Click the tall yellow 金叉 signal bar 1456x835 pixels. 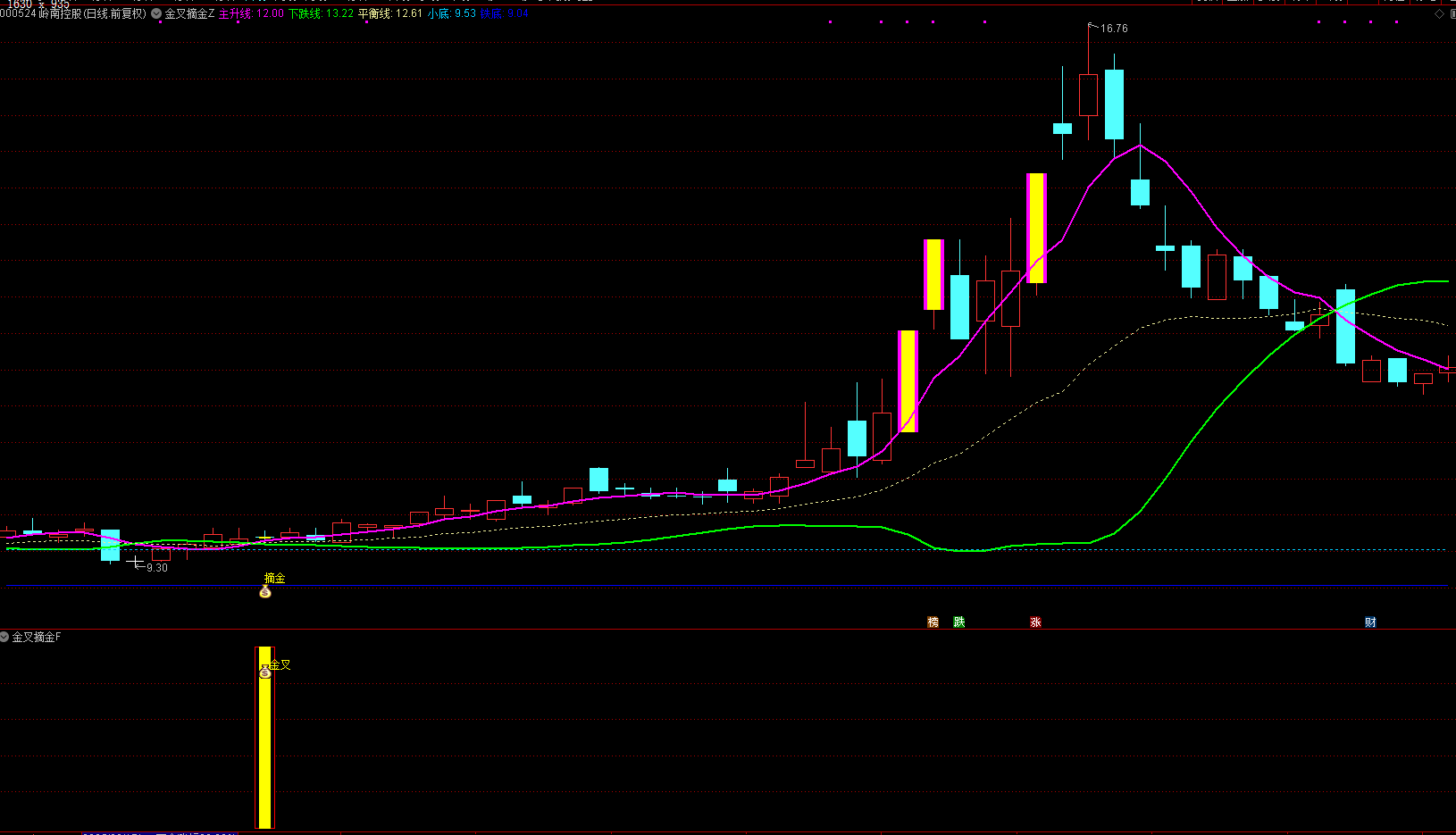(264, 738)
